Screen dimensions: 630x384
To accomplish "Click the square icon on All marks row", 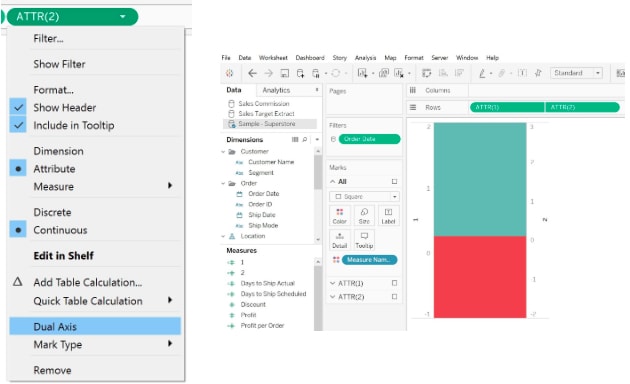I will [394, 182].
